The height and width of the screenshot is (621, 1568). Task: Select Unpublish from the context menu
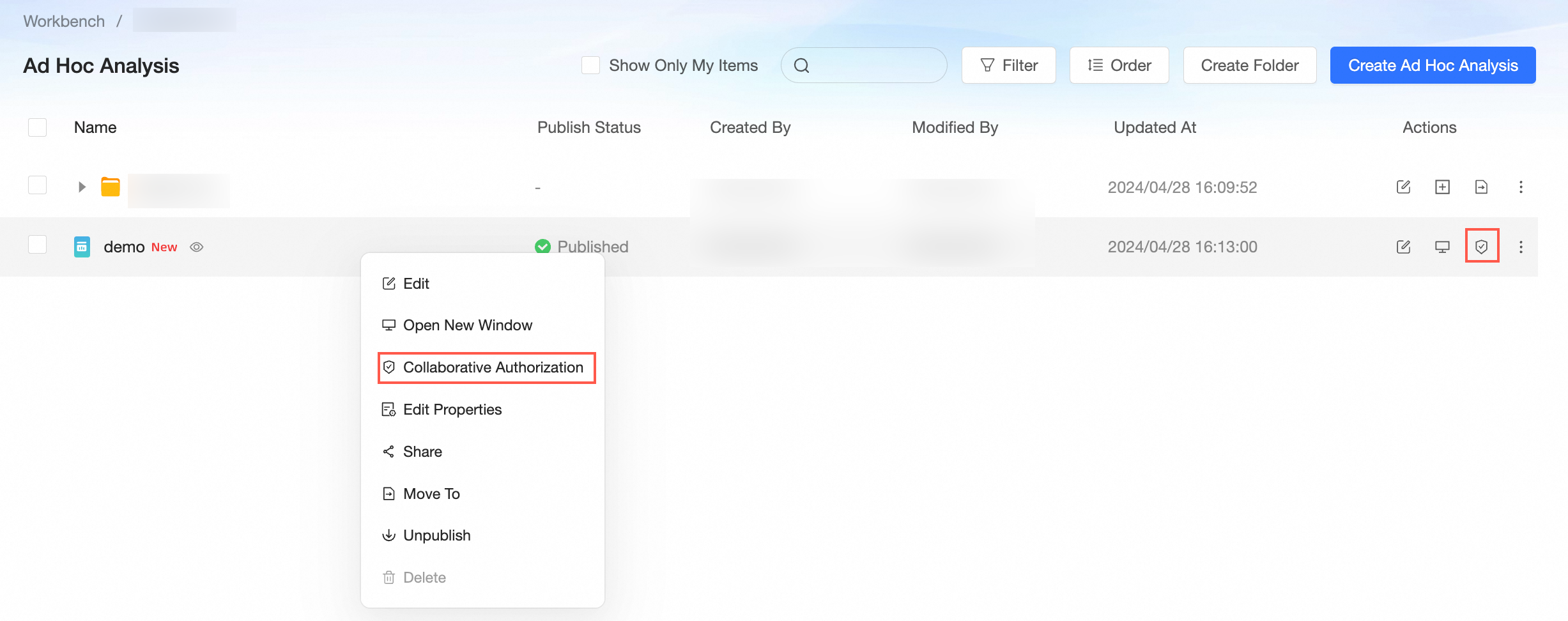[x=482, y=535]
